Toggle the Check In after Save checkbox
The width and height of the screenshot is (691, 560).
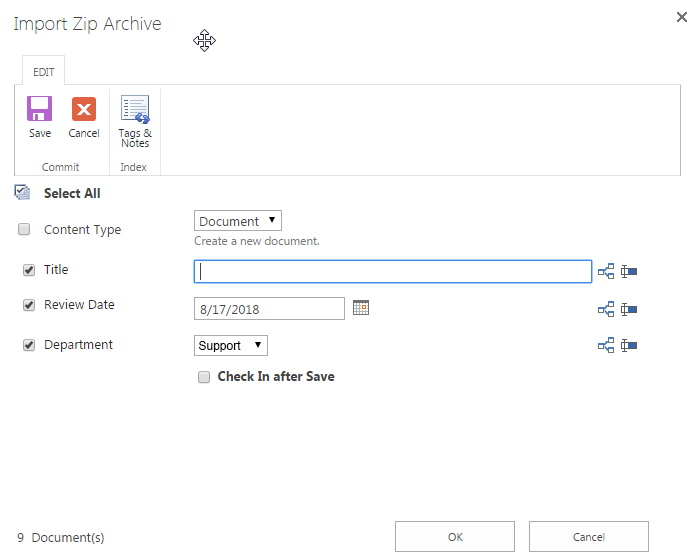(204, 377)
